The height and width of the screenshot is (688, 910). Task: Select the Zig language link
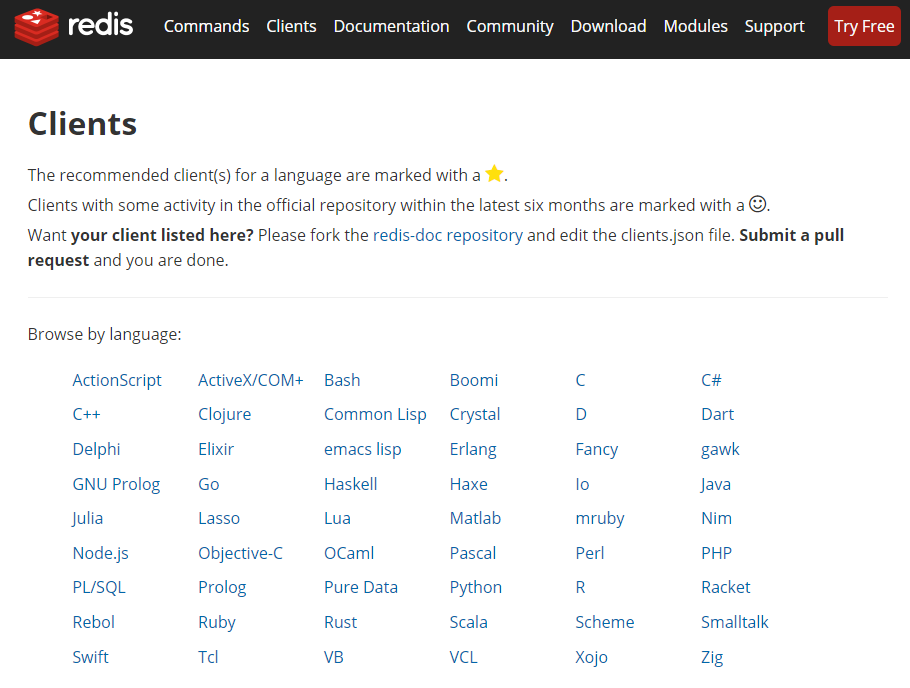pyautogui.click(x=711, y=657)
